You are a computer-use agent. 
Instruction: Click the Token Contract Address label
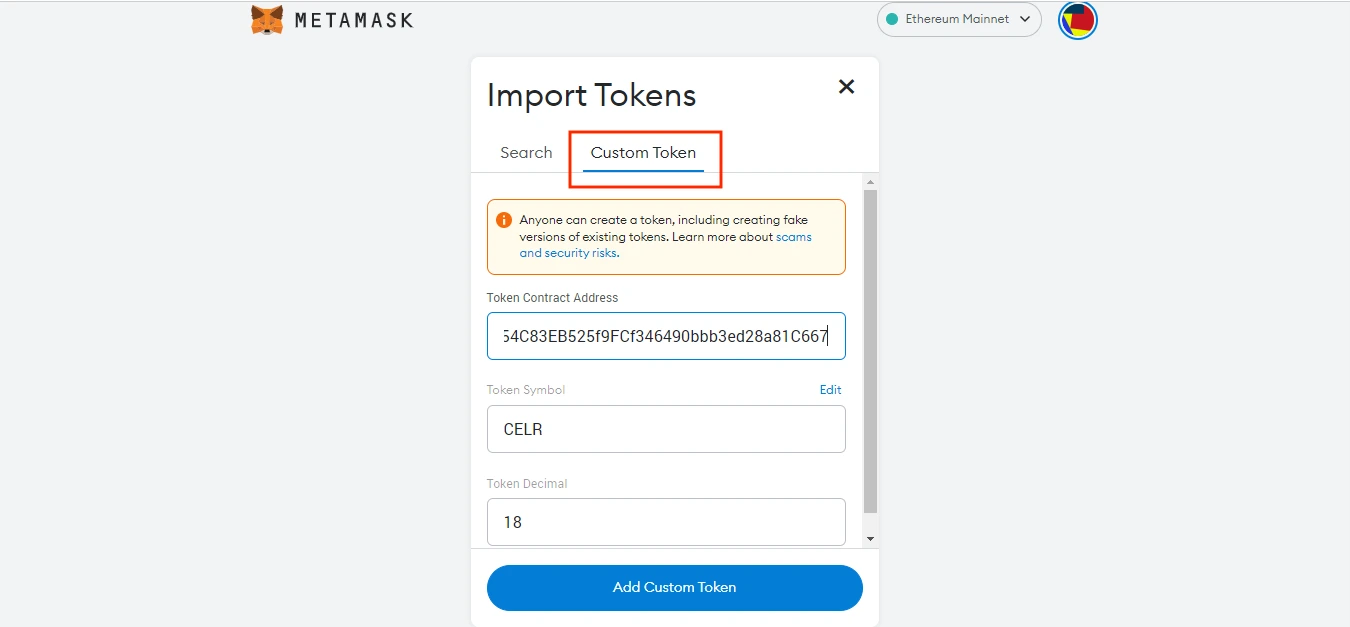tap(552, 298)
